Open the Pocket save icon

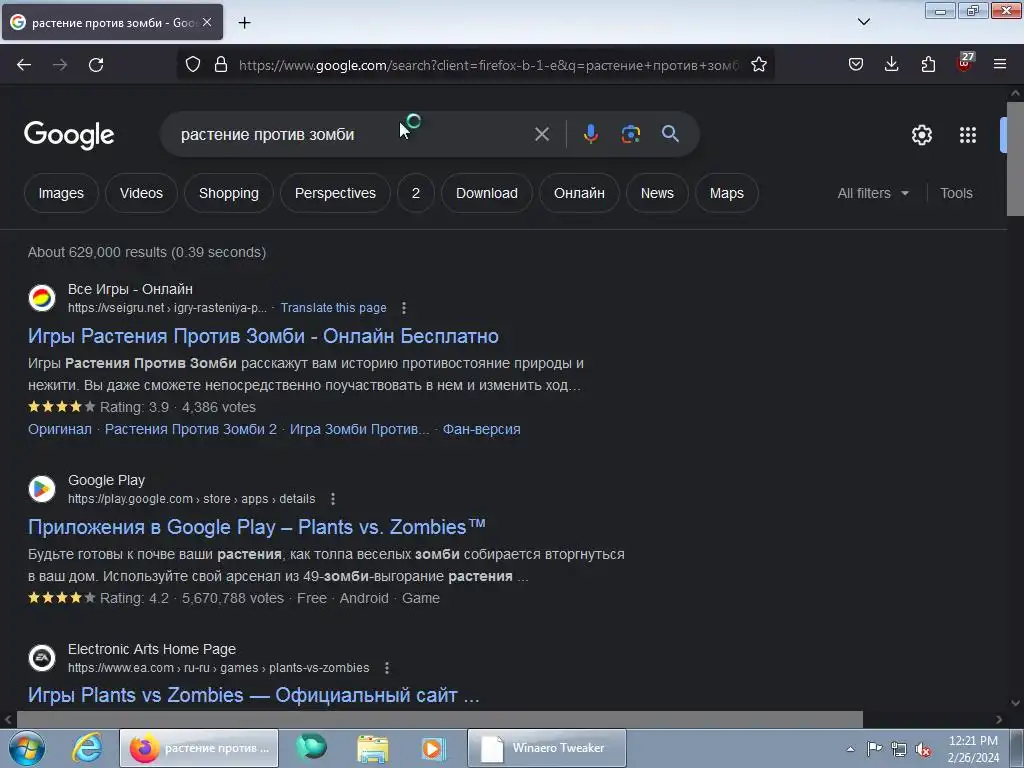tap(856, 65)
